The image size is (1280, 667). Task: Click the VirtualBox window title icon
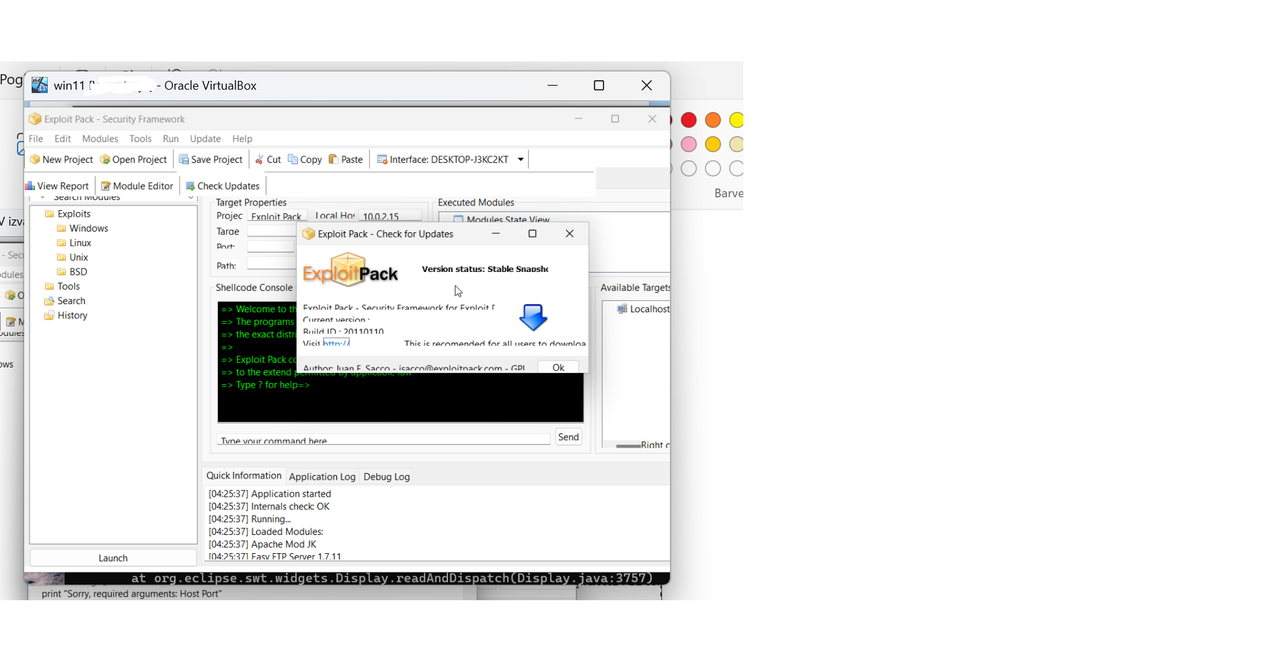39,85
